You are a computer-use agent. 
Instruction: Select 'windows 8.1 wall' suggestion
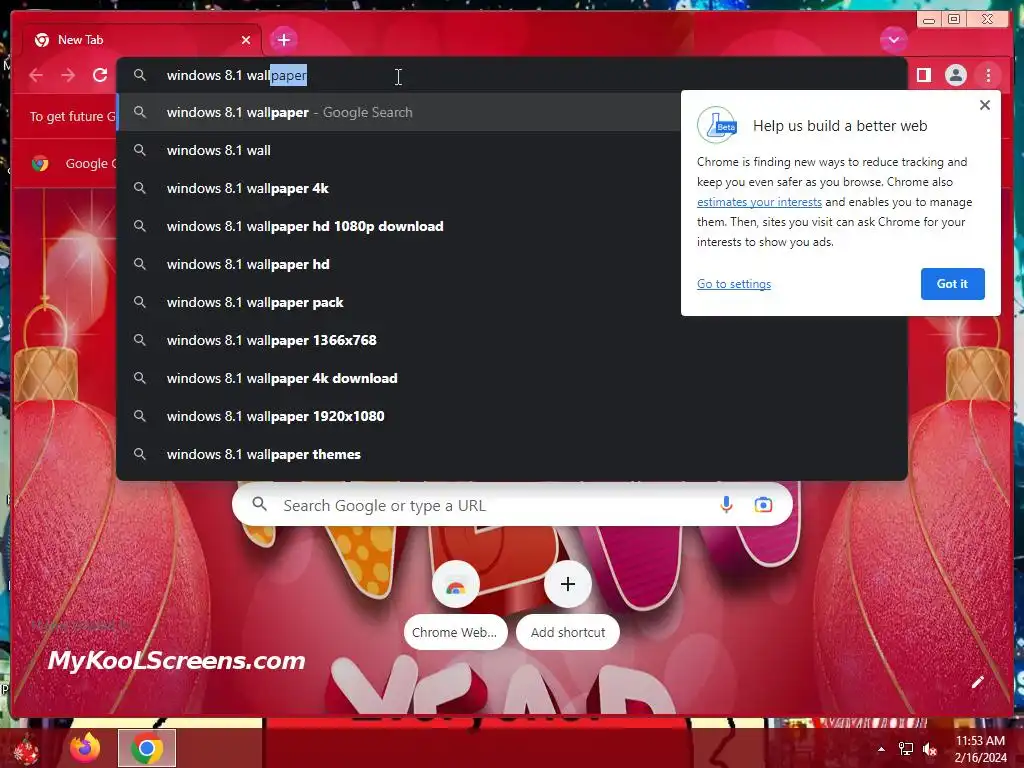point(399,150)
